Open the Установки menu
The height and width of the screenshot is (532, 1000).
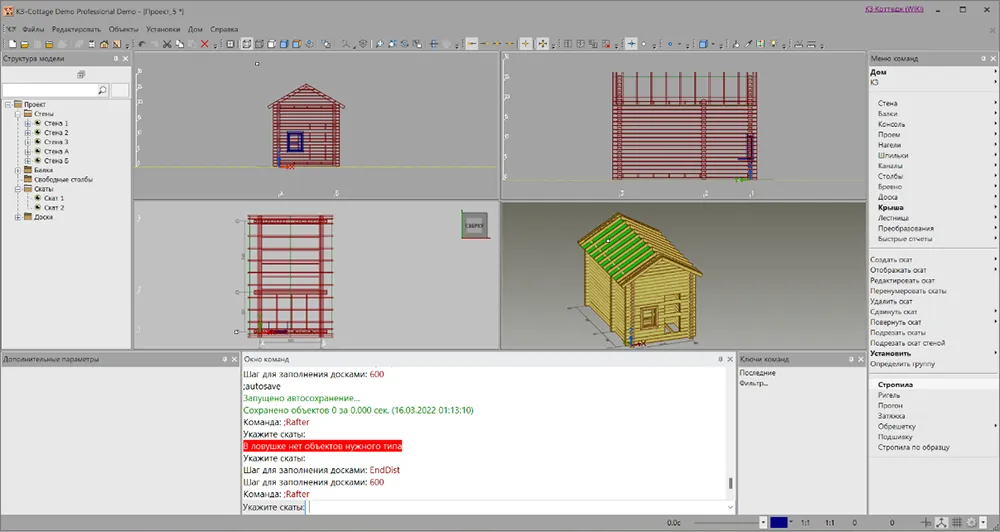(163, 29)
